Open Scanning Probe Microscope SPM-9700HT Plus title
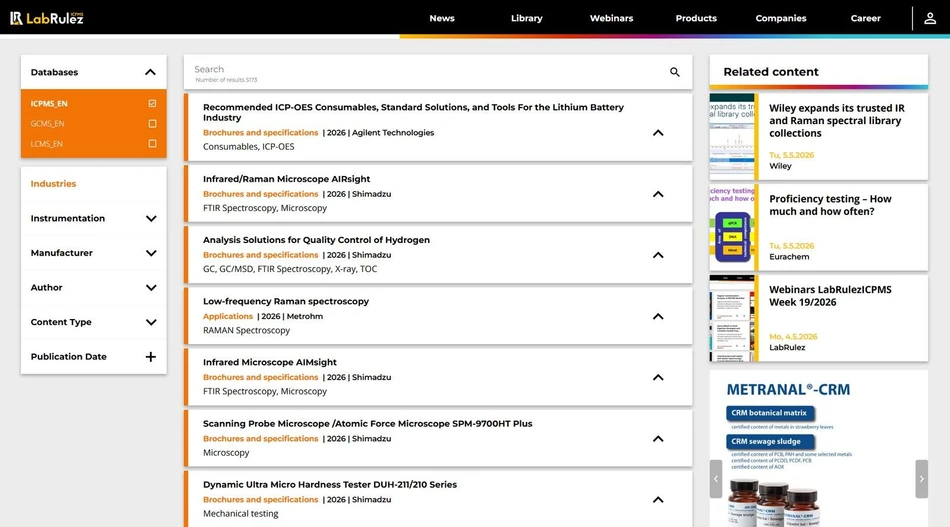The height and width of the screenshot is (527, 950). click(x=368, y=423)
